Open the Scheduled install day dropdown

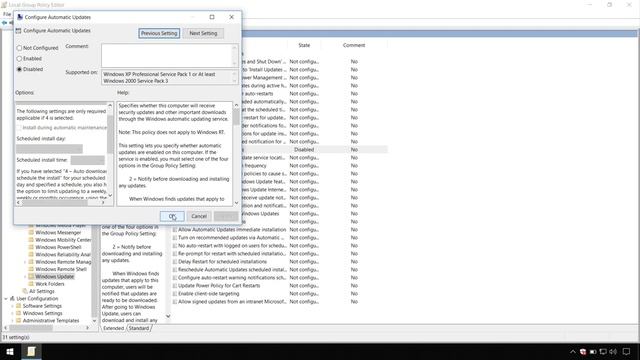(49, 149)
